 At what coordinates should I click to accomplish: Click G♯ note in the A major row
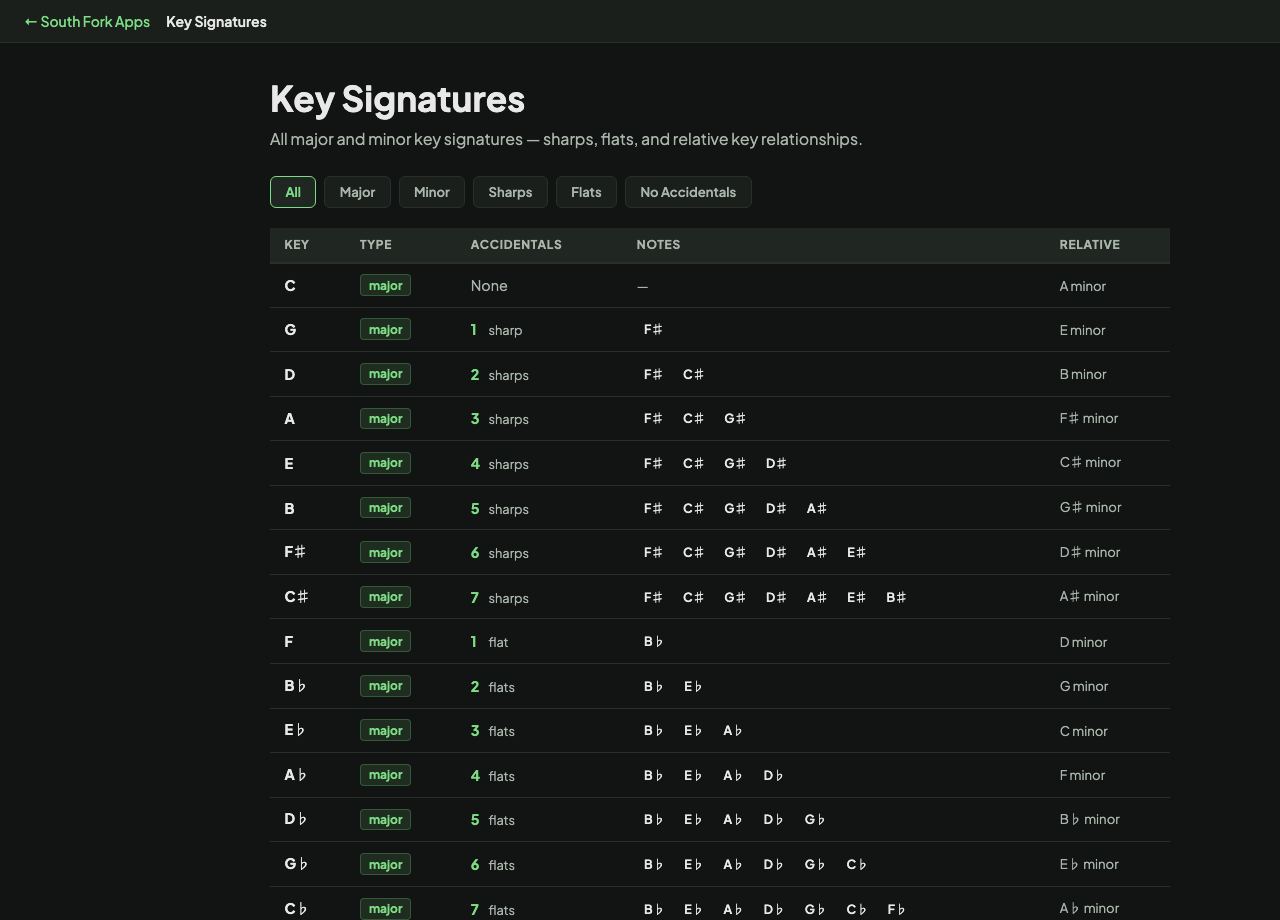coord(735,419)
